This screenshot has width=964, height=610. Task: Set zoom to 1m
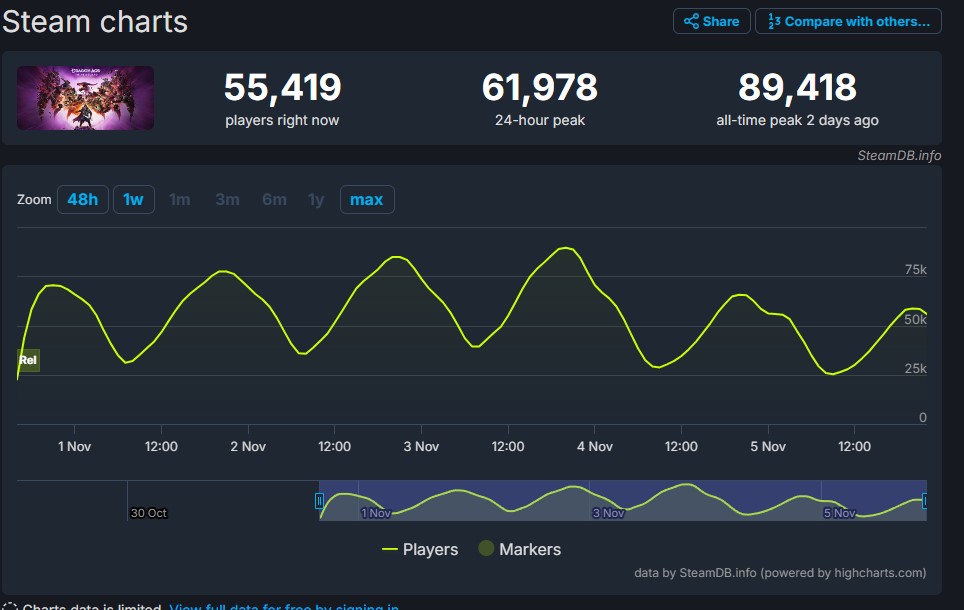point(180,199)
